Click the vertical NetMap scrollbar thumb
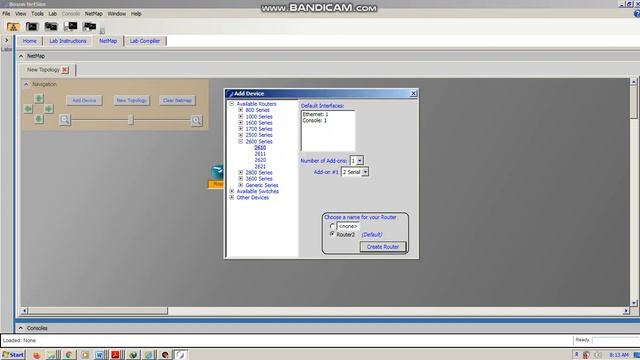640x360 pixels. (x=633, y=101)
